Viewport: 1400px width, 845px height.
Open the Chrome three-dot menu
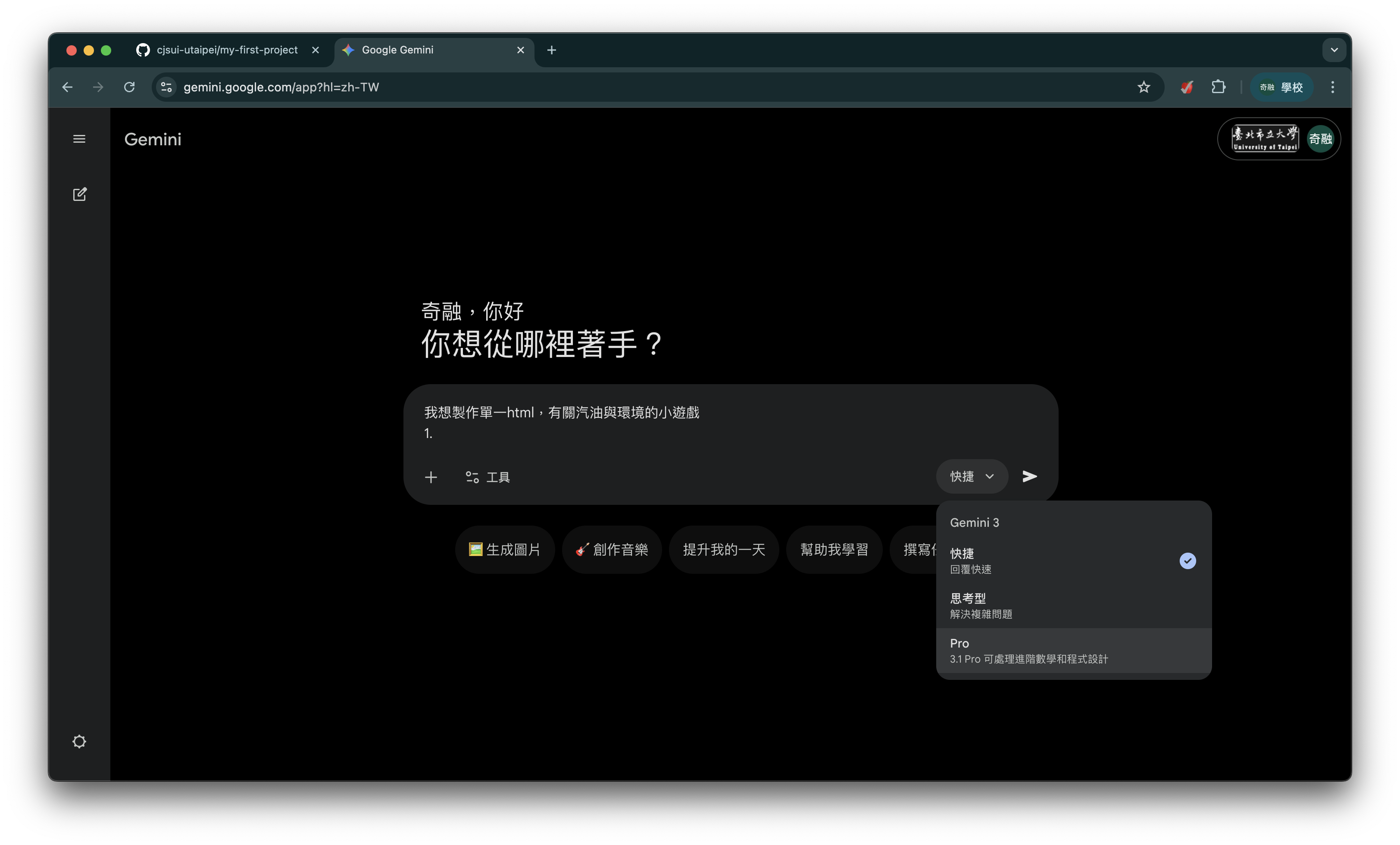tap(1332, 87)
